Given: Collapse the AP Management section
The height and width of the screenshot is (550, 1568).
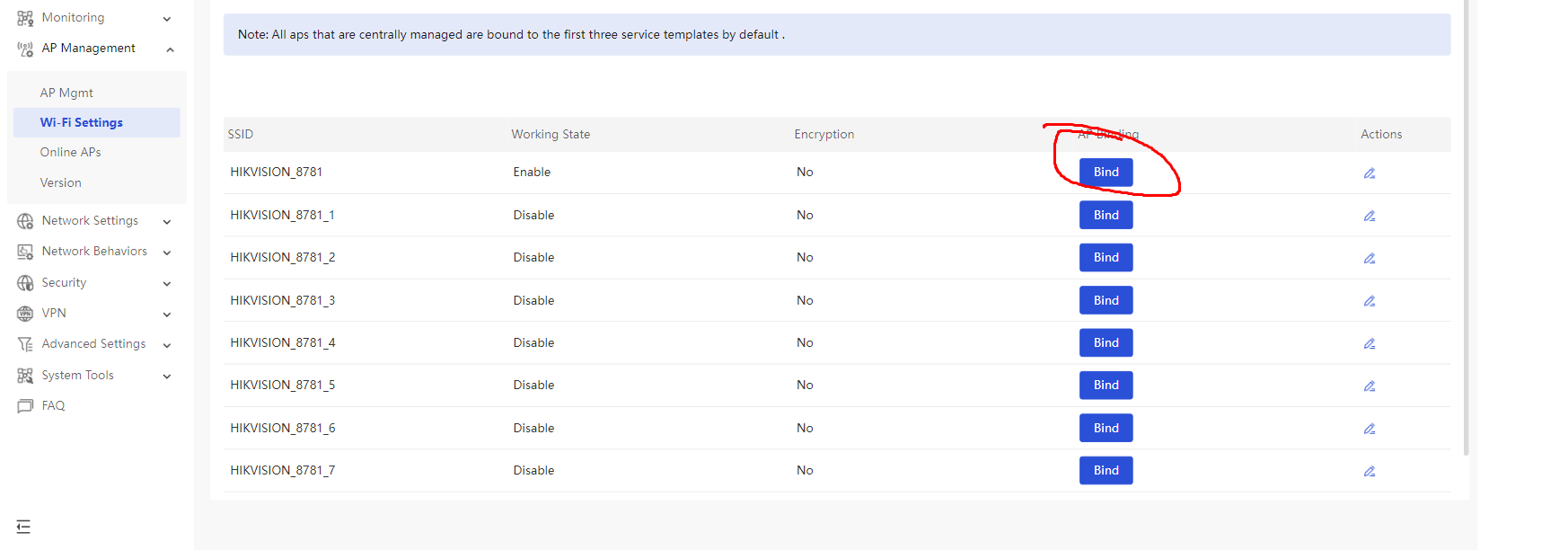Looking at the screenshot, I should [x=170, y=49].
